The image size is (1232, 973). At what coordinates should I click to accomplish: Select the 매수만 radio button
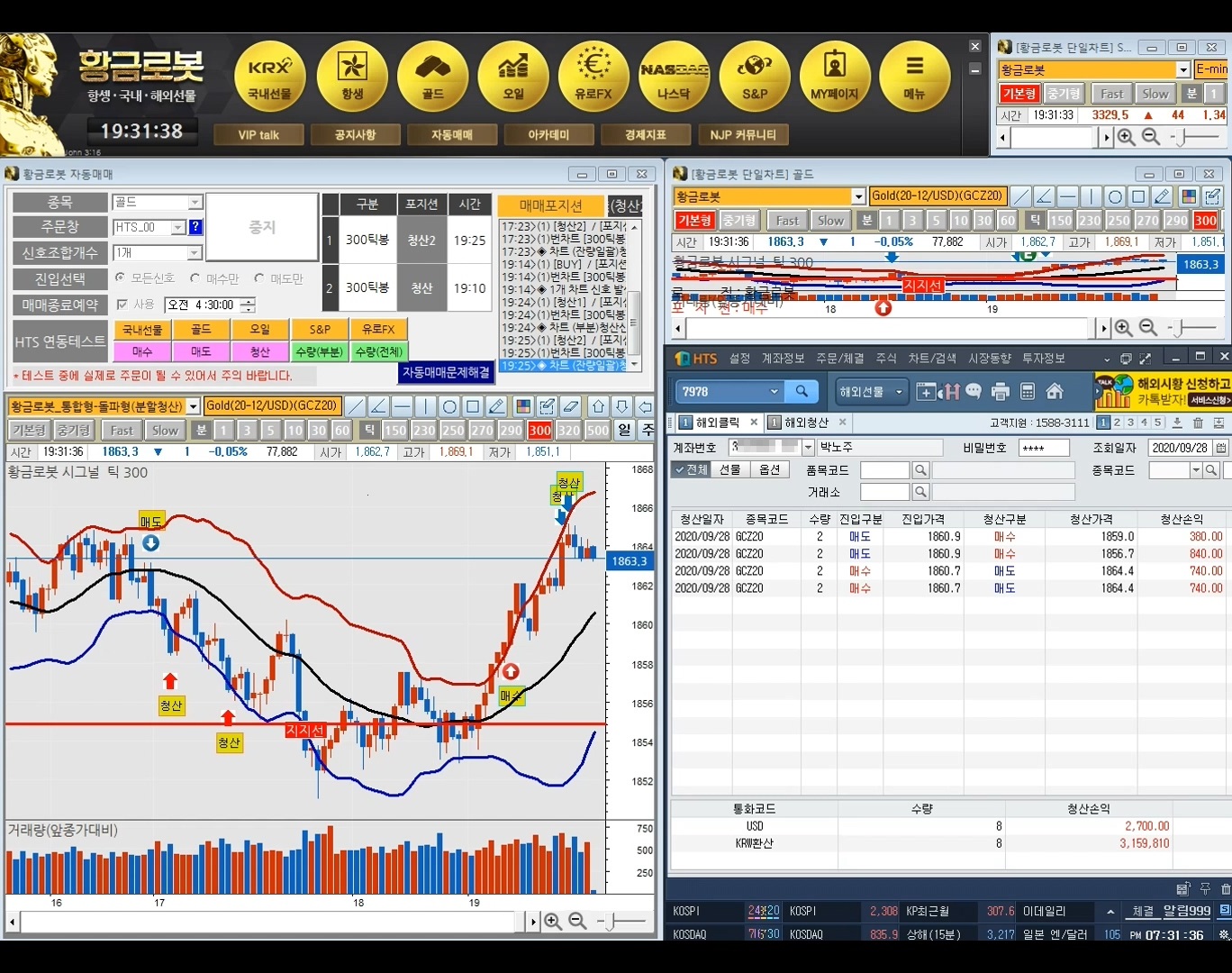195,278
